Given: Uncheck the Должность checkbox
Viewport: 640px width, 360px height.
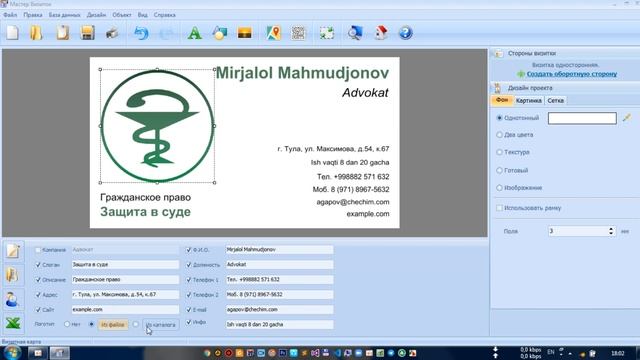Looking at the screenshot, I should (189, 265).
